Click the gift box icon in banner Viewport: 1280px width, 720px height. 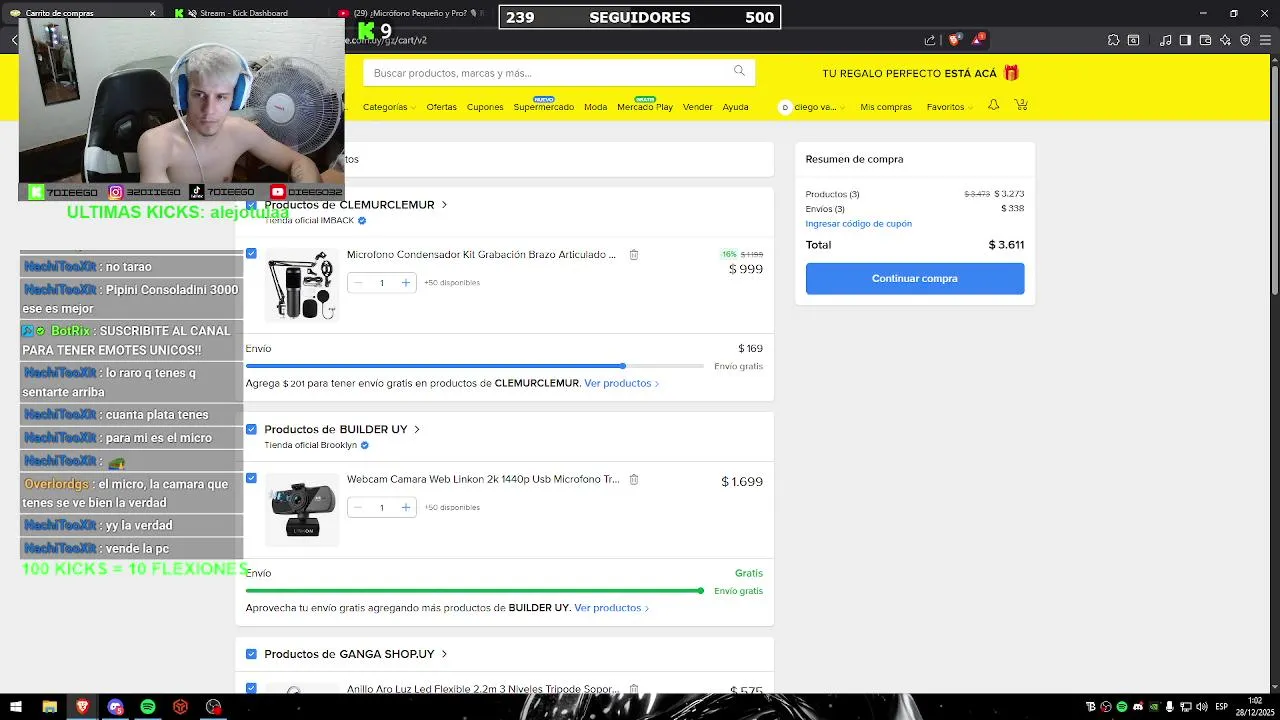click(1011, 73)
